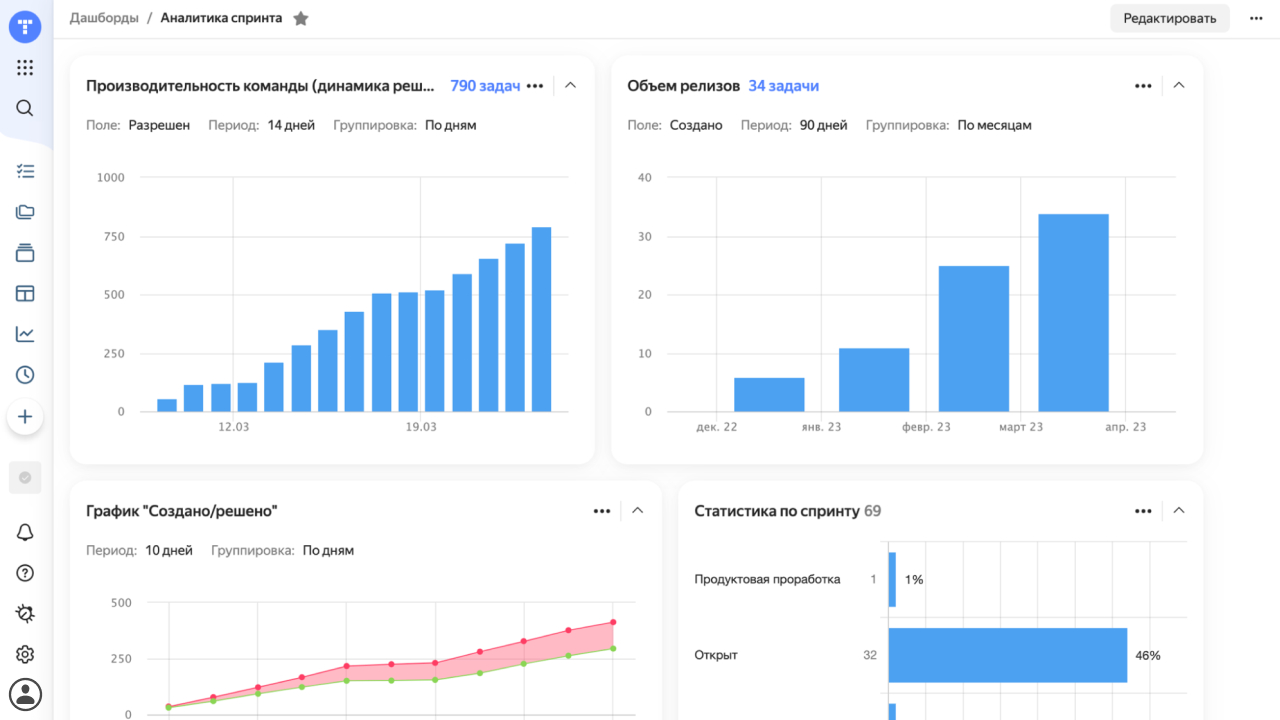Screen dimensions: 1280x720
Task: Open the task list icon in sidebar
Action: [x=25, y=171]
